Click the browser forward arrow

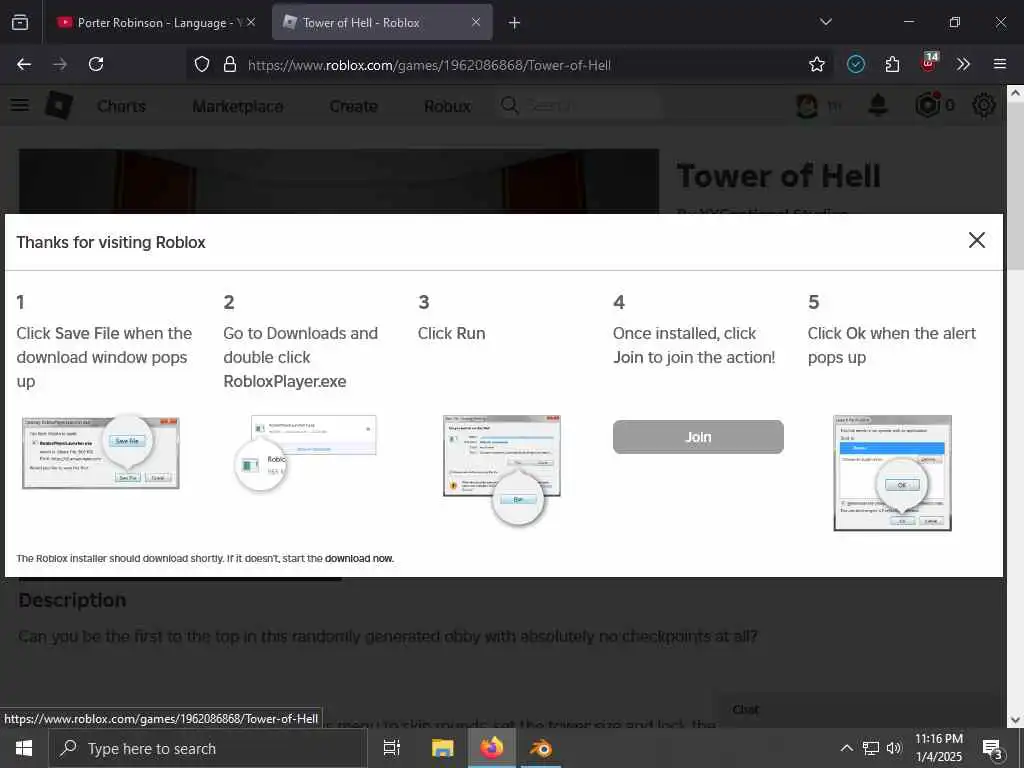(x=60, y=64)
